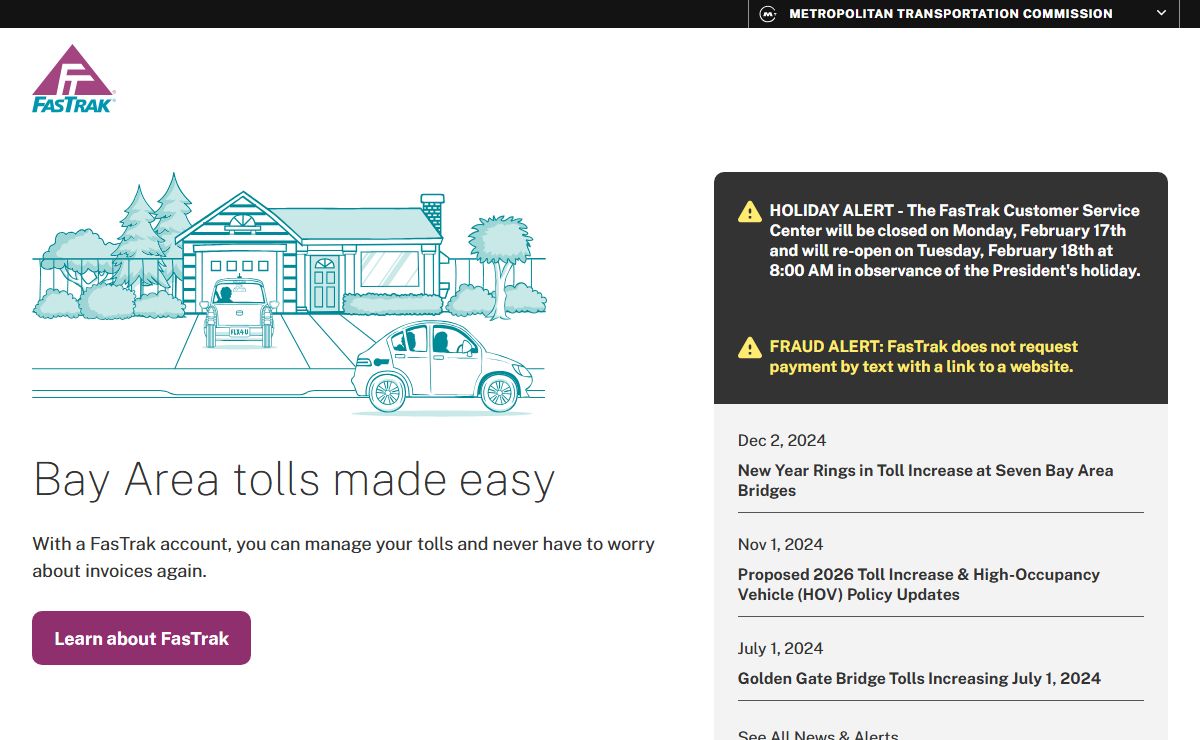Image resolution: width=1200 pixels, height=740 pixels.
Task: Click the house and cars illustration
Action: point(289,294)
